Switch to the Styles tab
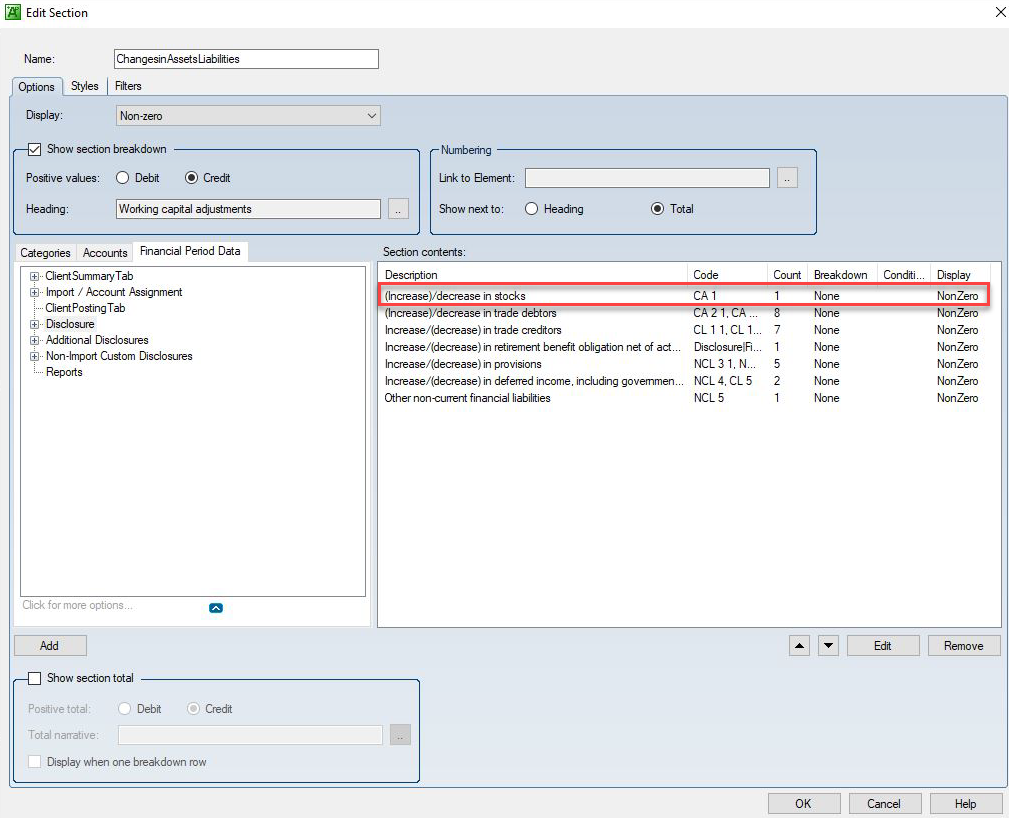This screenshot has width=1009, height=818. point(85,86)
